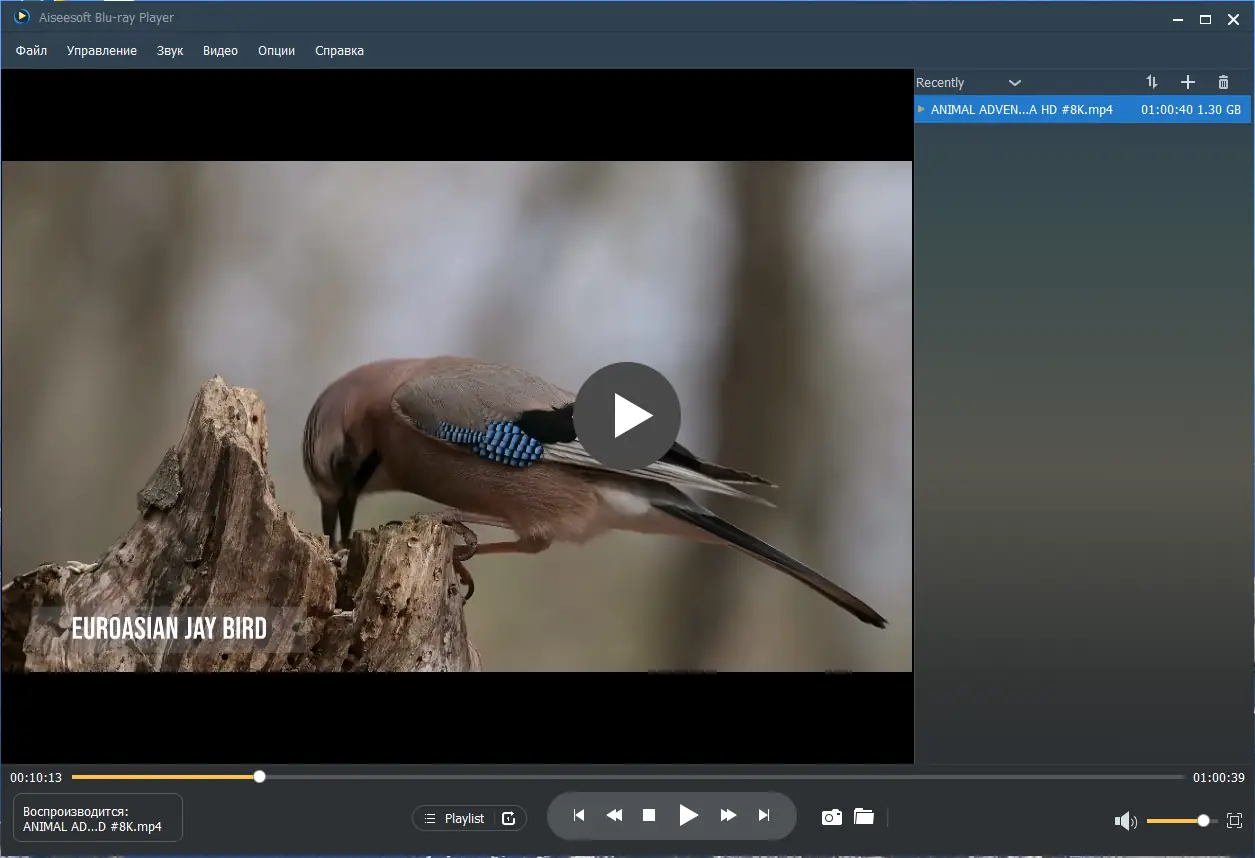Click the seek bar progress handle
The image size is (1255, 858).
(259, 776)
